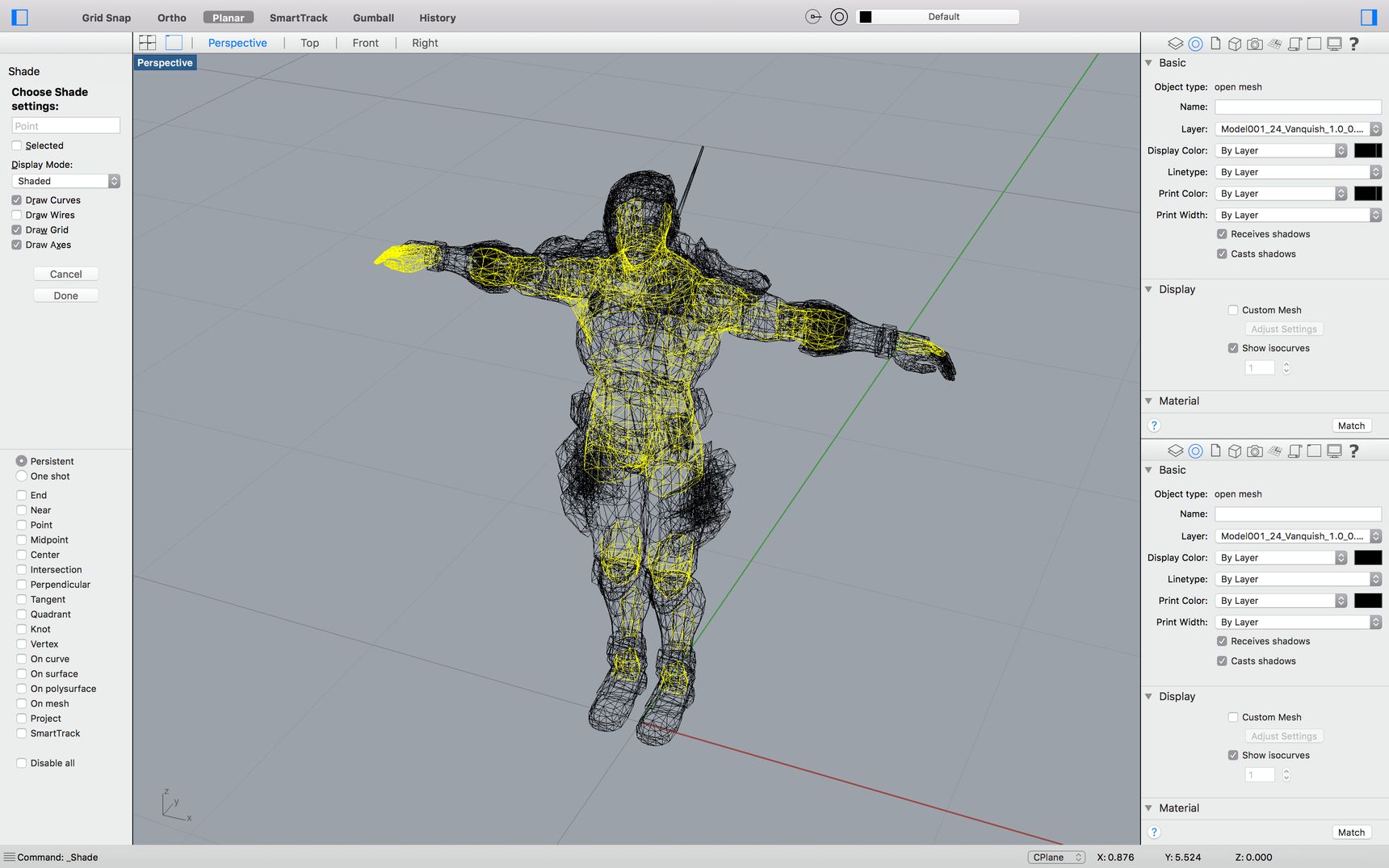1389x868 pixels.
Task: Open camera named views icon in upper panel
Action: tap(1255, 44)
